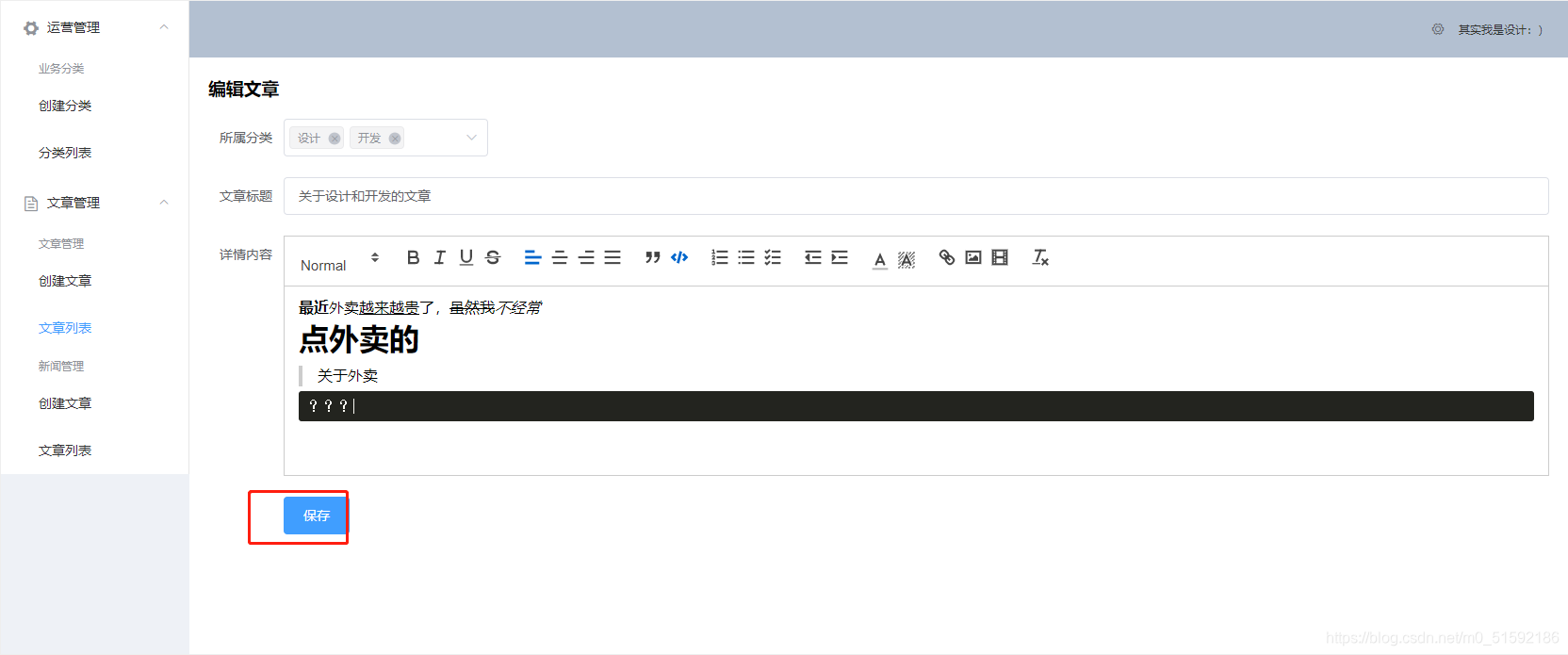Clear text formatting icon
The image size is (1568, 655).
pyautogui.click(x=1040, y=257)
